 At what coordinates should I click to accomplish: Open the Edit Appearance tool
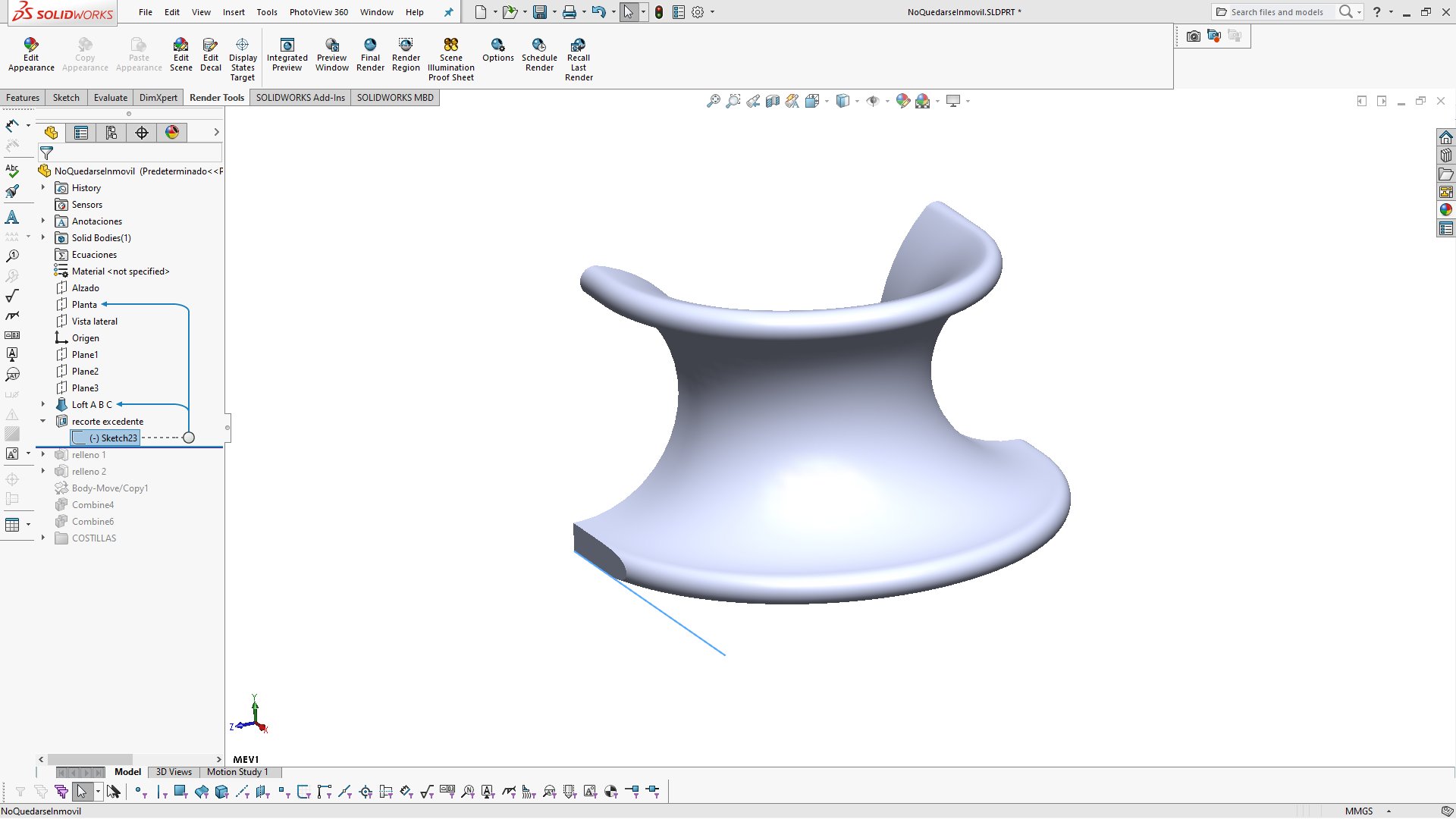pos(31,55)
